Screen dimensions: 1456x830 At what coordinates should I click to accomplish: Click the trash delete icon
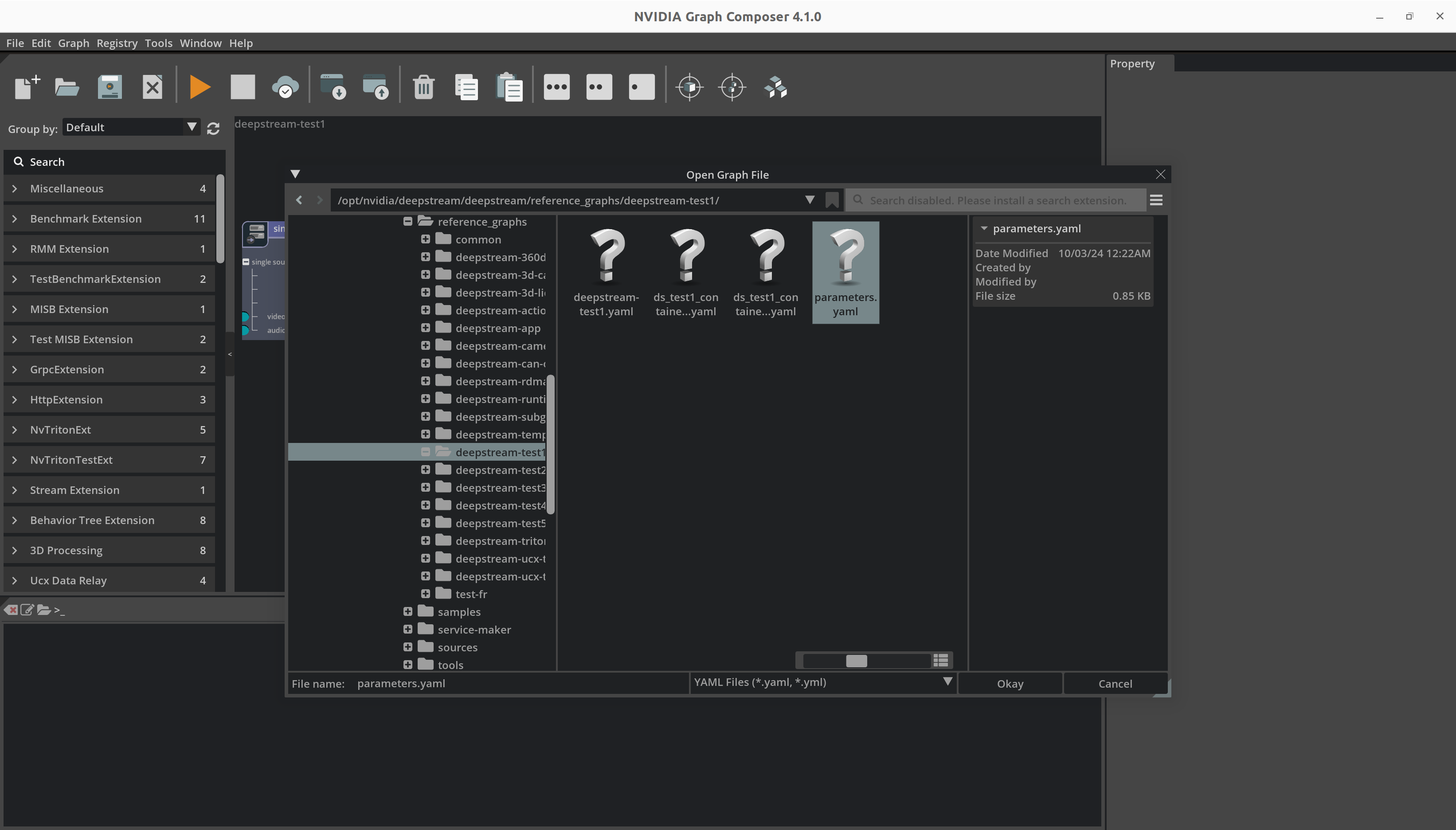point(423,87)
